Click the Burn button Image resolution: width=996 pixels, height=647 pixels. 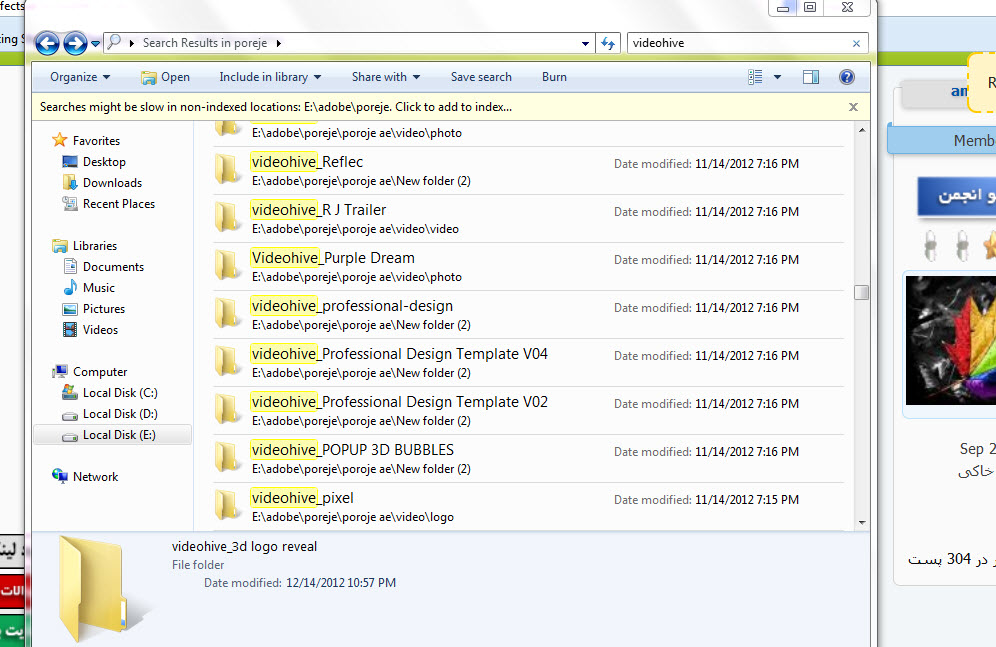pyautogui.click(x=554, y=77)
